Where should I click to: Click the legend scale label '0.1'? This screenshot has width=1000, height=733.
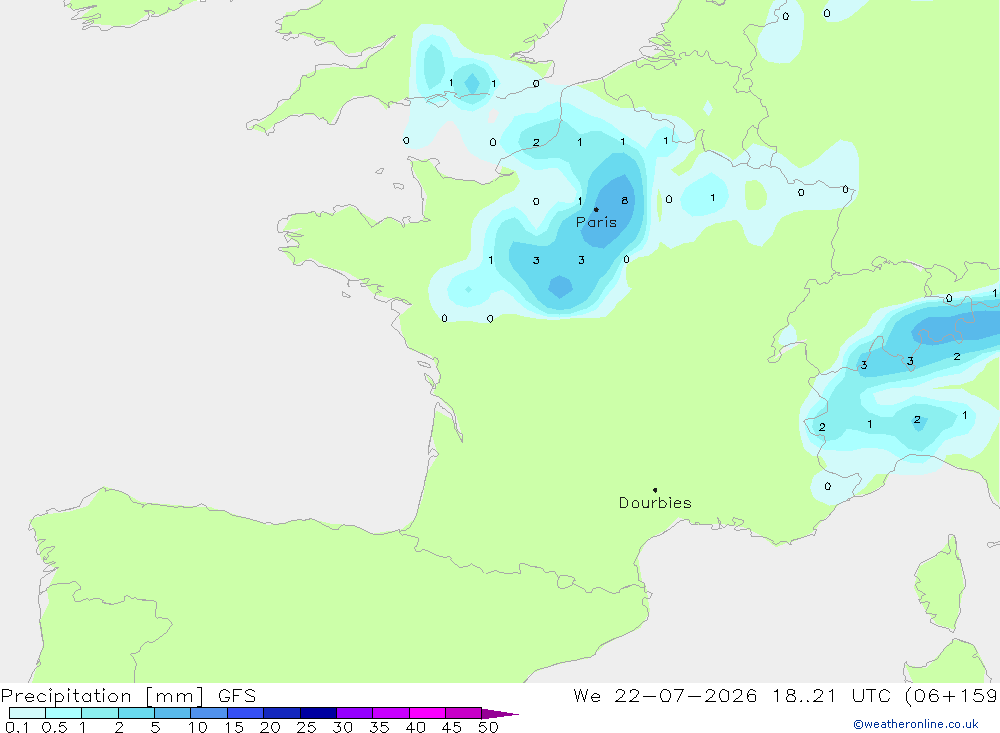point(16,727)
